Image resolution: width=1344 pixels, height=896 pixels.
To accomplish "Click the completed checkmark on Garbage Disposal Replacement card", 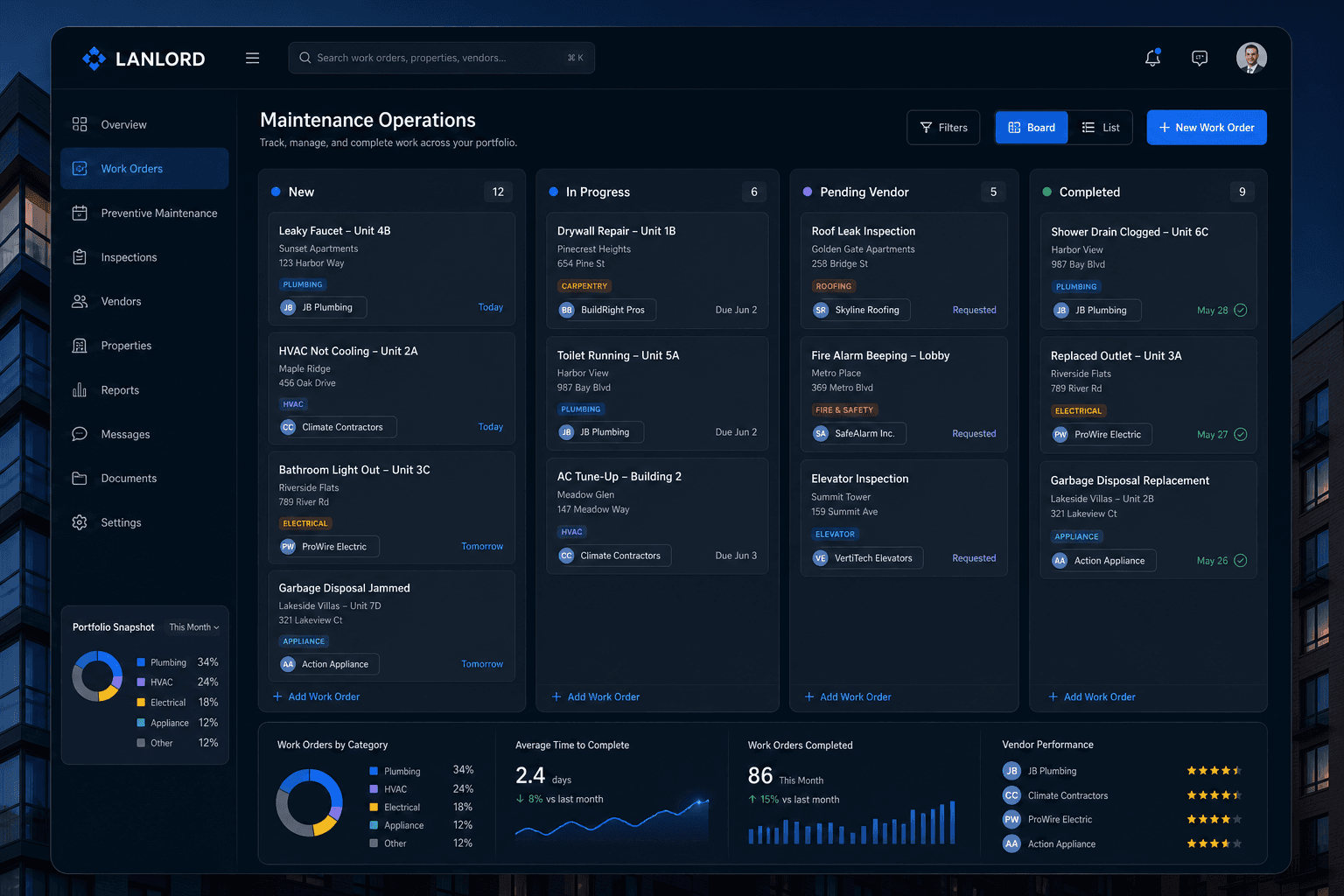I will 1241,561.
